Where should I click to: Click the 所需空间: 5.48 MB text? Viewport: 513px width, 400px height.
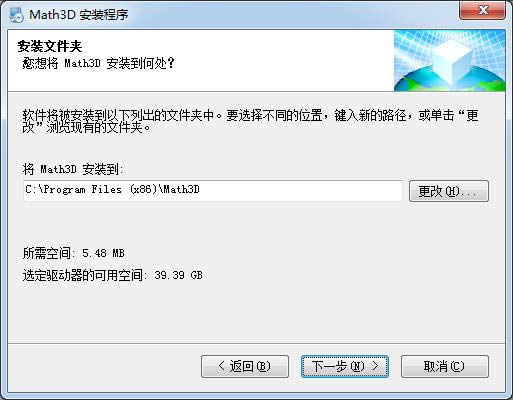point(73,253)
